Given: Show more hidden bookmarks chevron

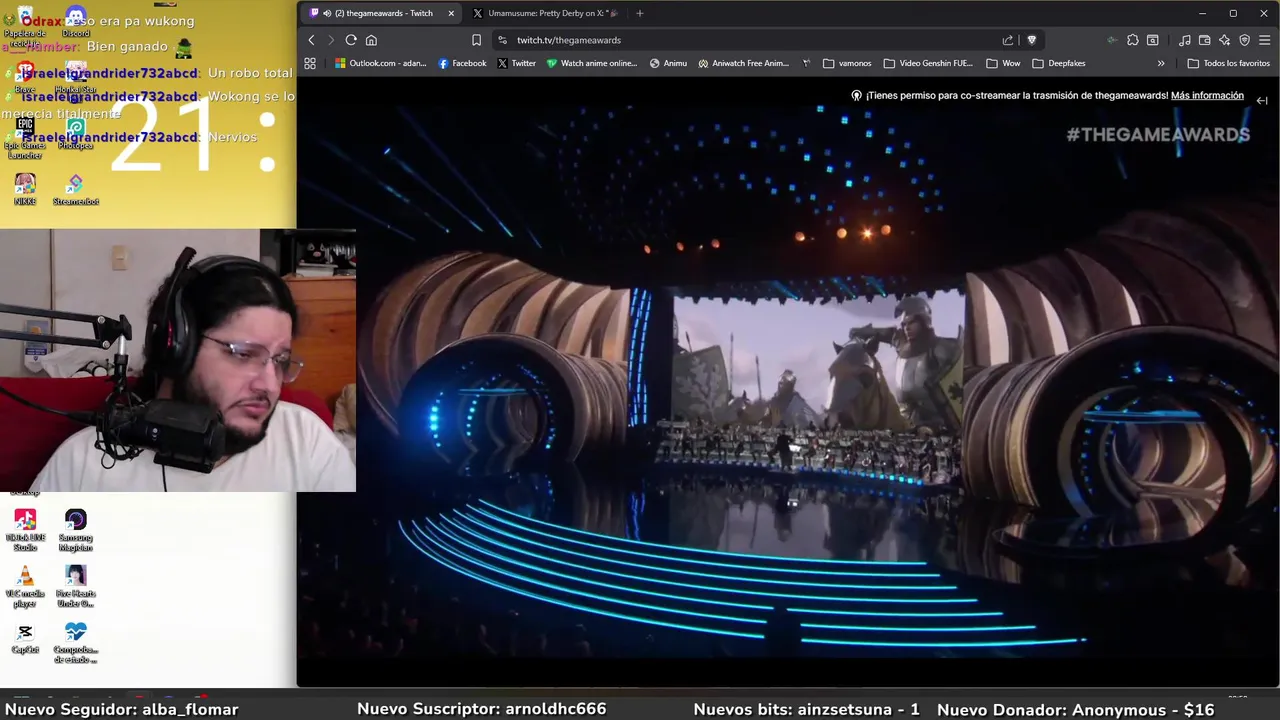Looking at the screenshot, I should tap(1161, 63).
